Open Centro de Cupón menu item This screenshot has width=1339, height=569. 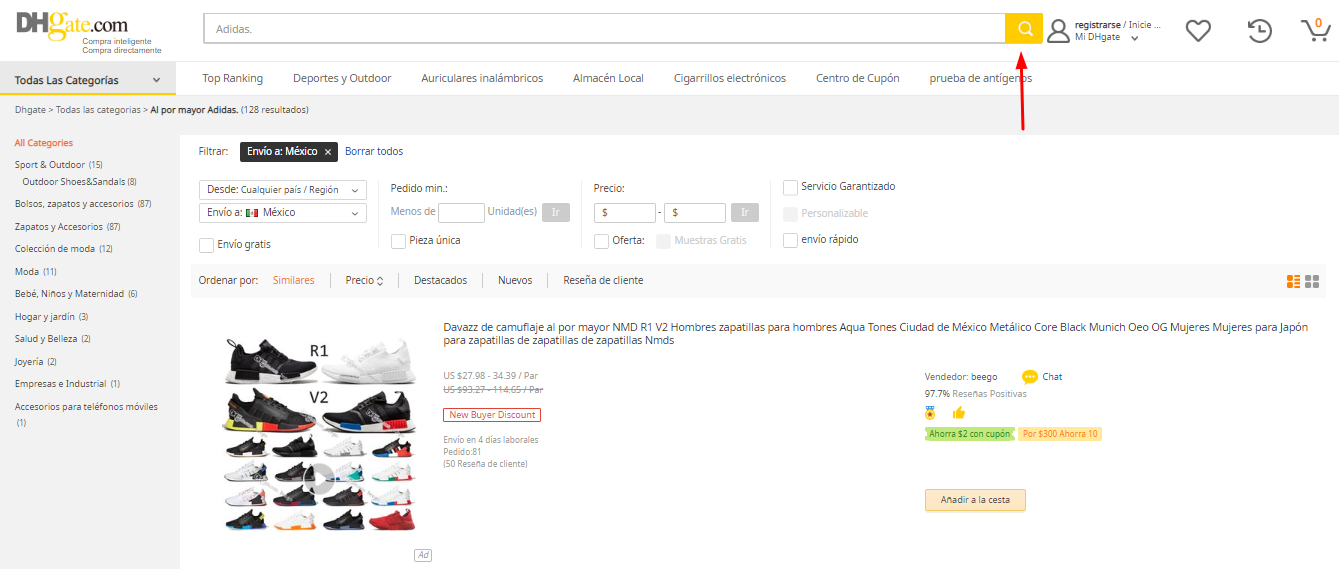(x=857, y=78)
